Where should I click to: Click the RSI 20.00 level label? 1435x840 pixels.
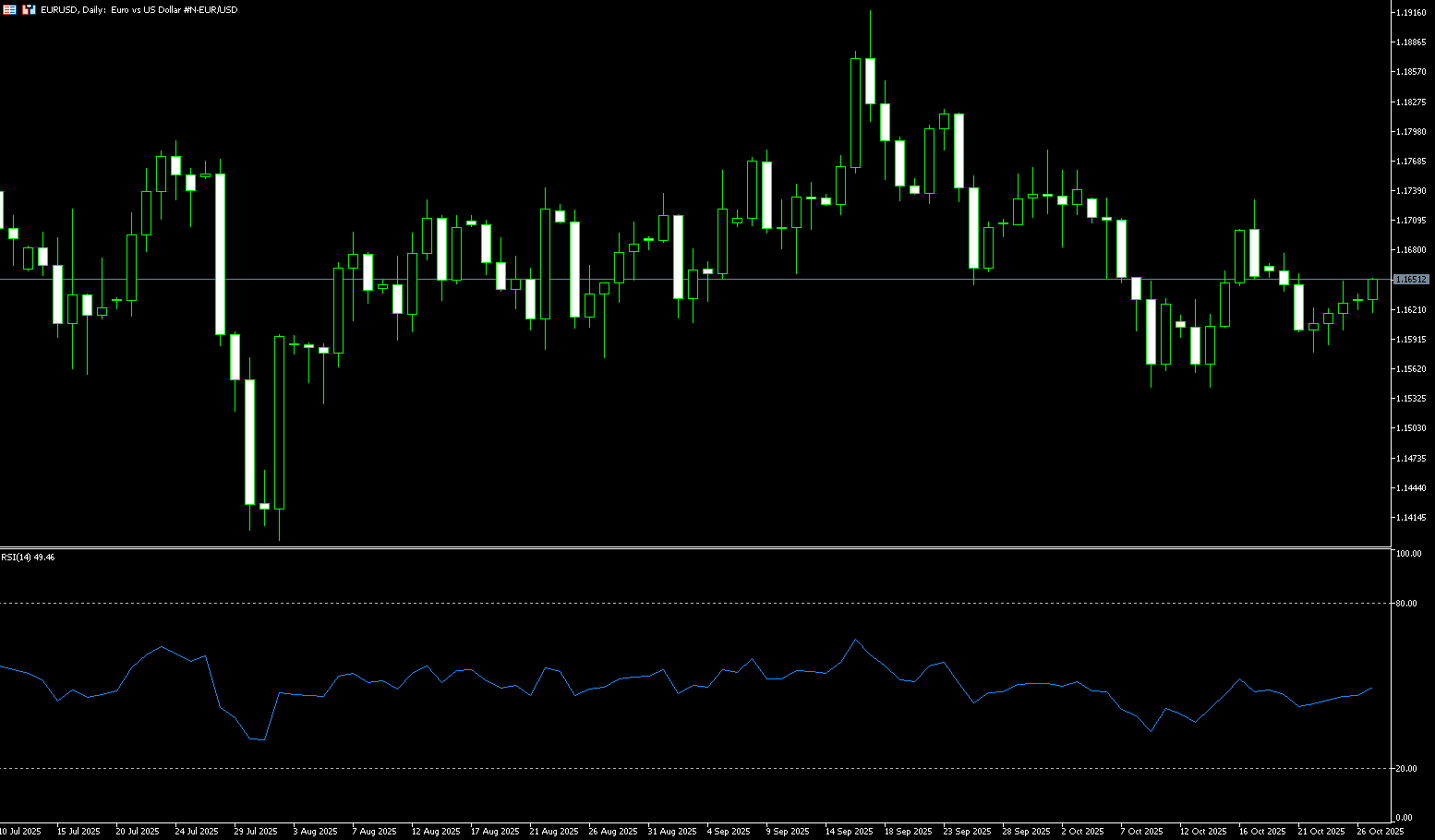pos(1406,769)
